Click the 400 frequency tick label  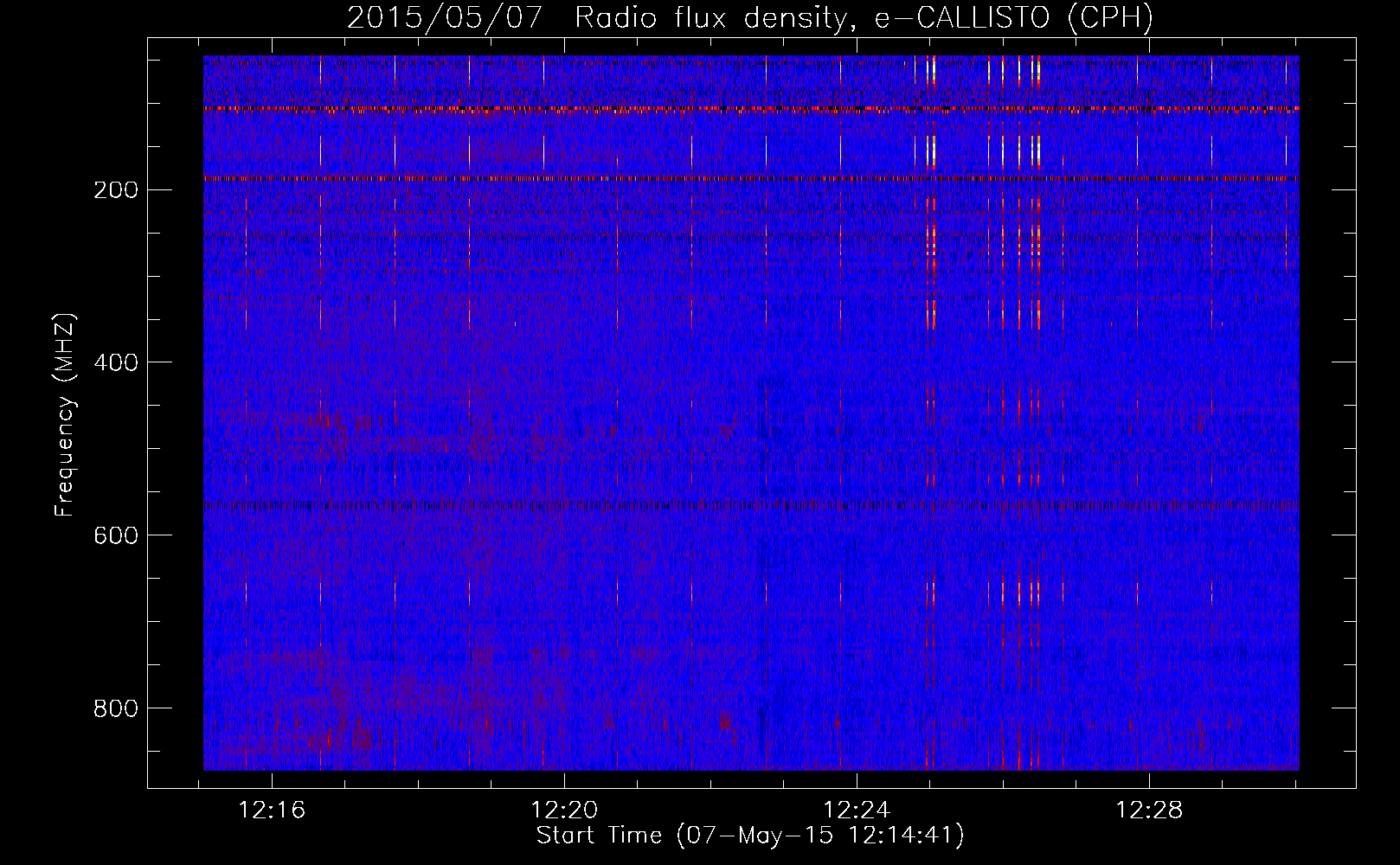115,362
